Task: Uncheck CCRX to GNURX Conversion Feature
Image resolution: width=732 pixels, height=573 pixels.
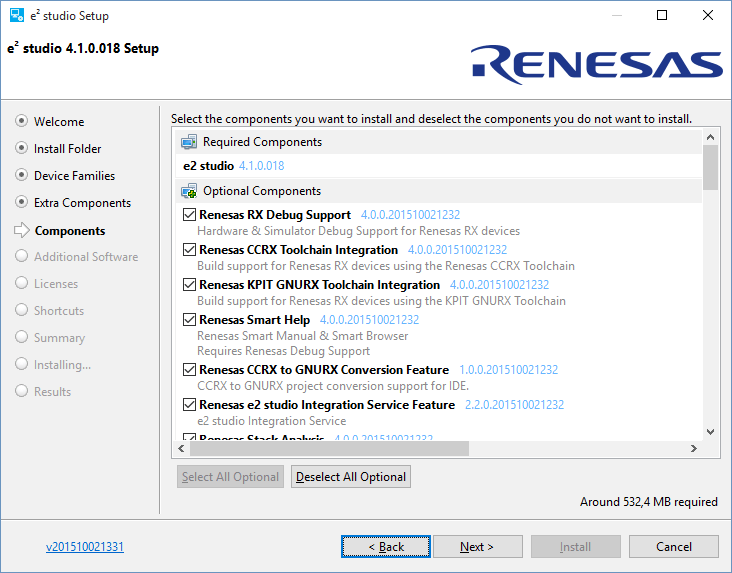Action: 189,370
